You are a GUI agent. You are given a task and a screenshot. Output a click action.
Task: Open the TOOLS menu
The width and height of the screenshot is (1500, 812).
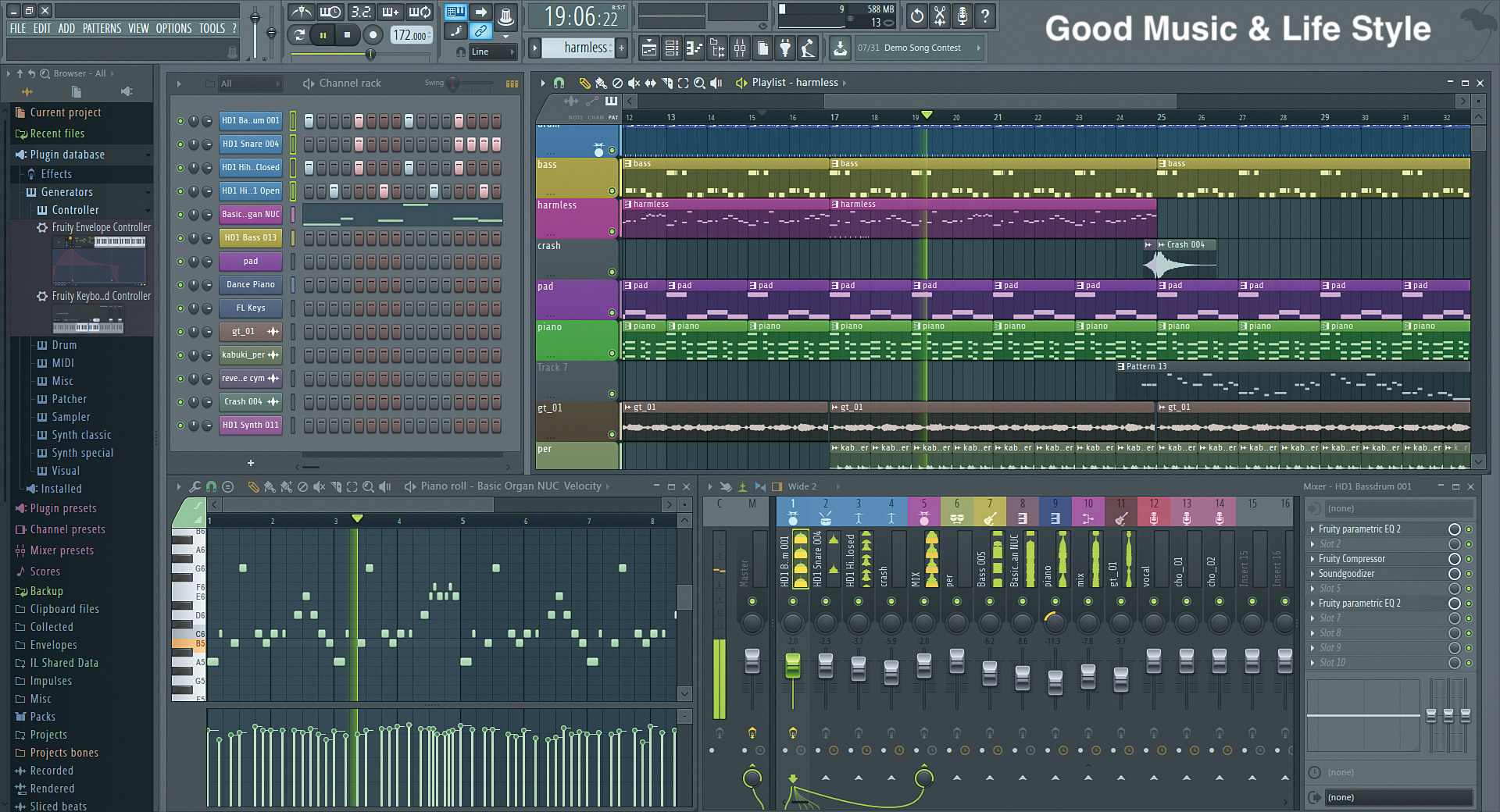click(212, 28)
